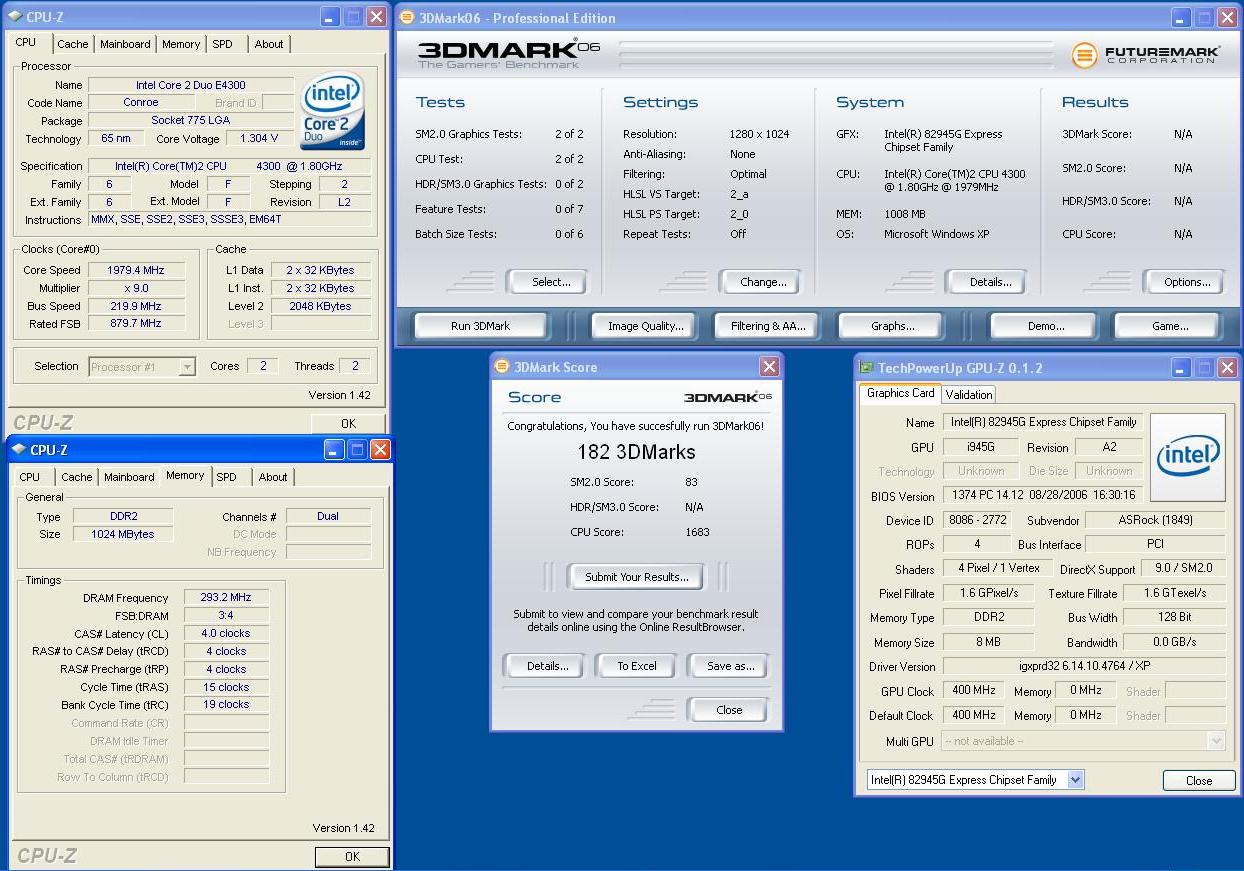Click the 3DMark06 logo in main window

[x=510, y=54]
